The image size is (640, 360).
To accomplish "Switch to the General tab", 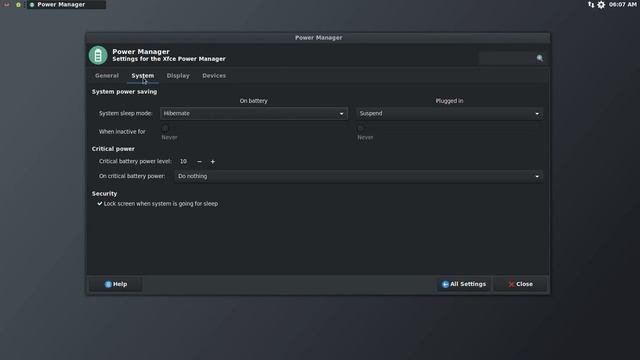I will 107,76.
